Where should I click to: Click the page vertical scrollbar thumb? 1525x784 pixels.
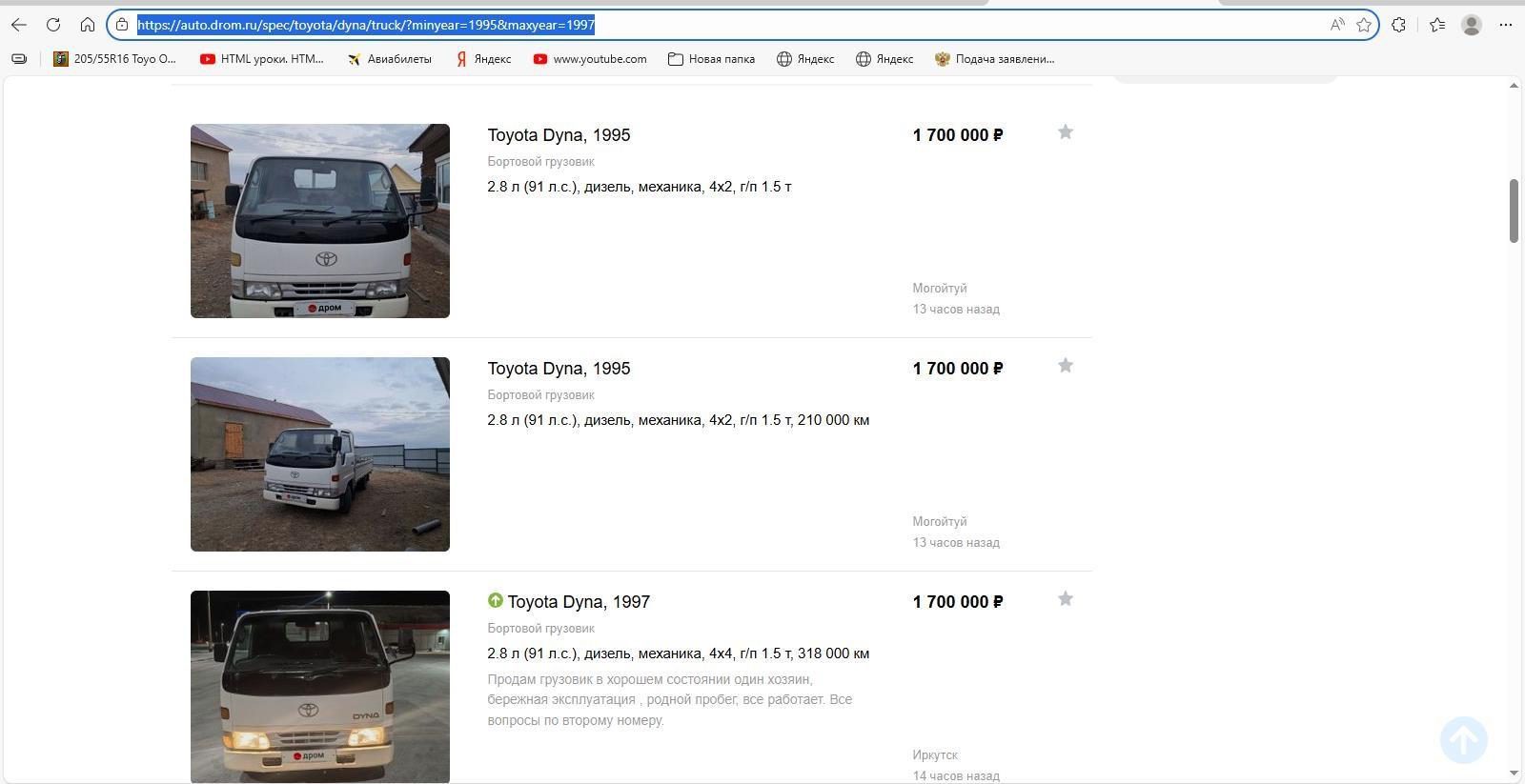[1514, 211]
